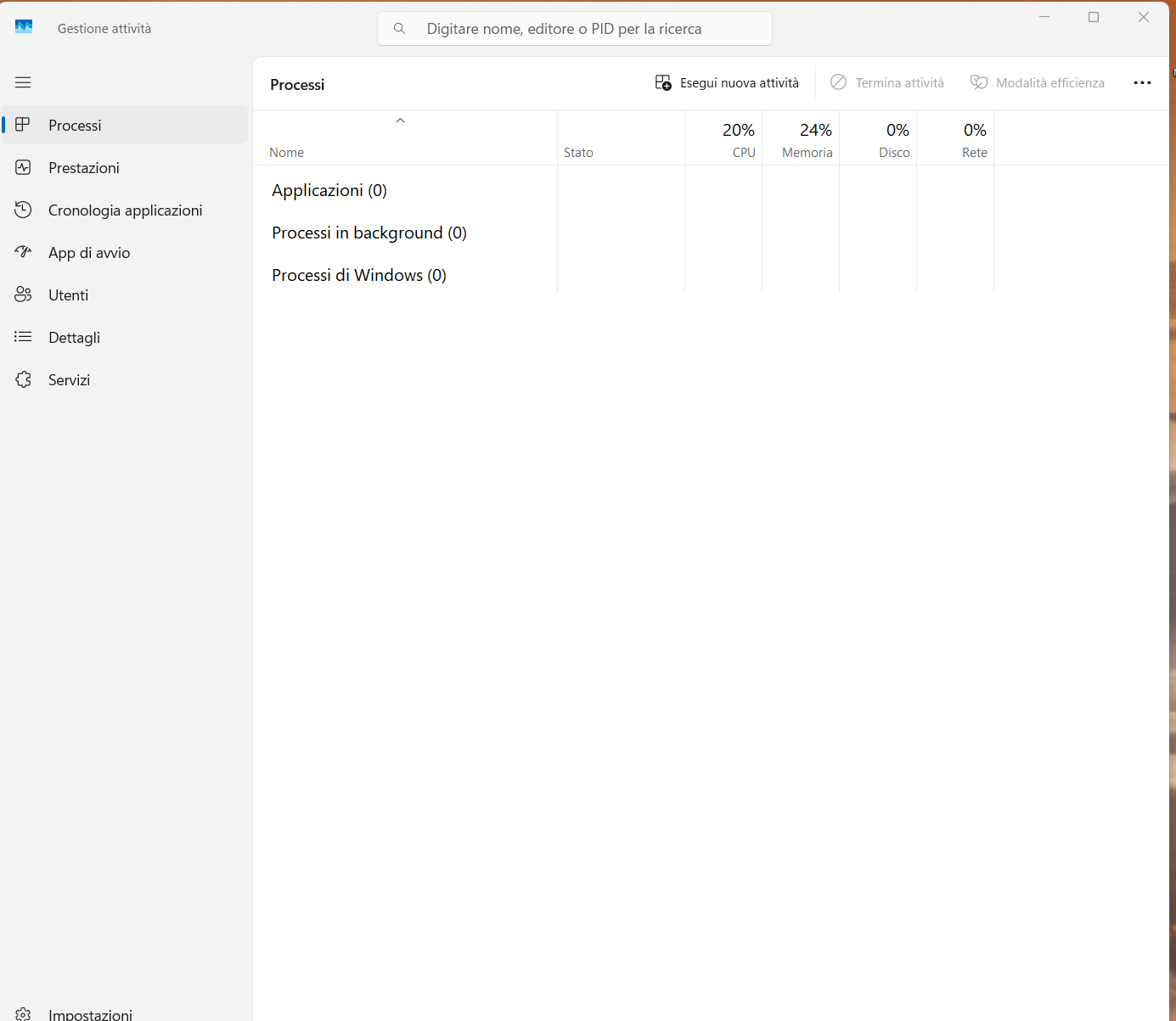This screenshot has width=1176, height=1021.
Task: Maximize the Gestione attività window
Action: 1094,17
